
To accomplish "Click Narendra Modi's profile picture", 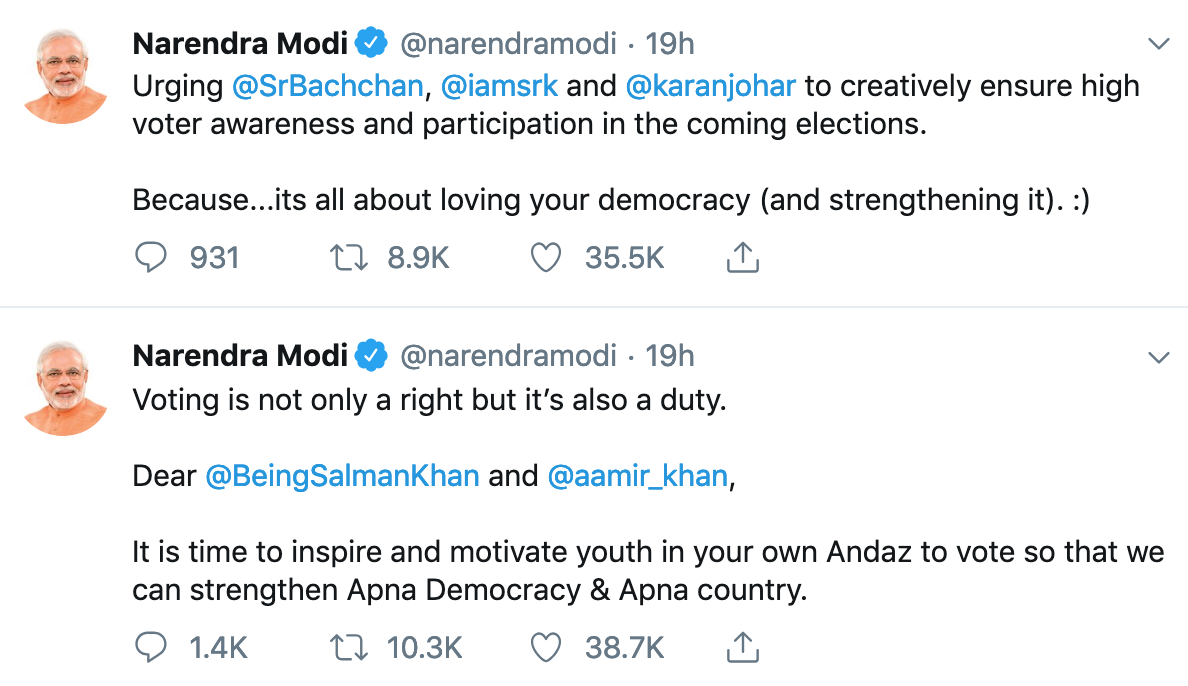I will (64, 65).
